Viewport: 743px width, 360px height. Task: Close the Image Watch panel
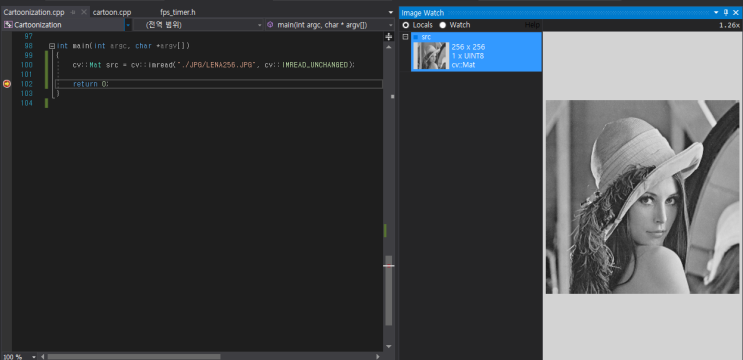click(x=736, y=13)
